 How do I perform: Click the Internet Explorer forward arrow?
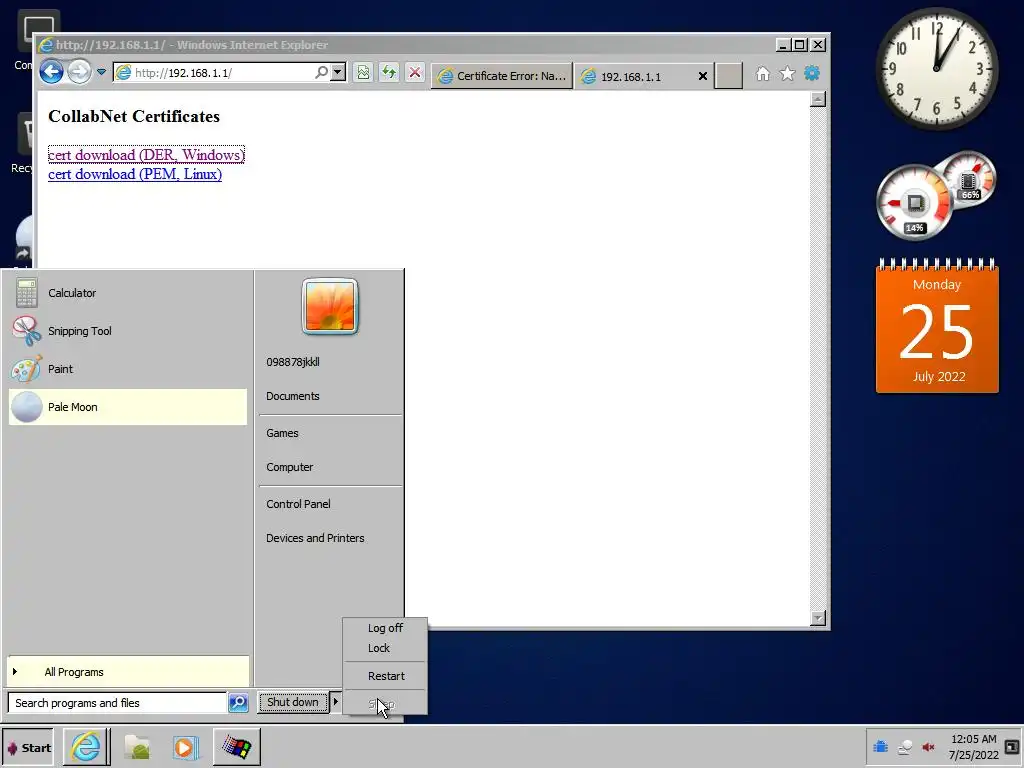click(x=79, y=72)
